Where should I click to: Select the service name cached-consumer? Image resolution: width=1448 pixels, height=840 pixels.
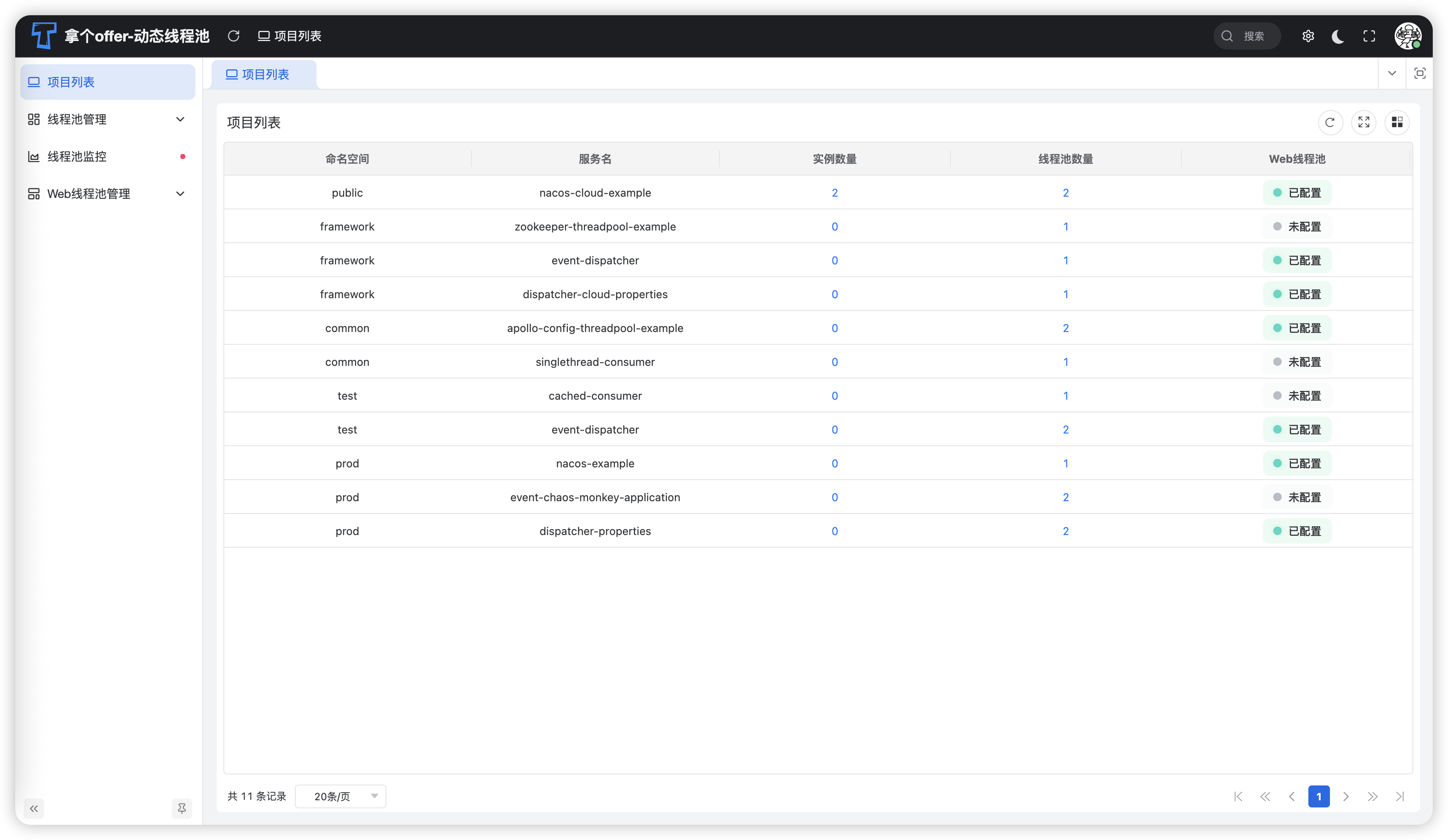pyautogui.click(x=595, y=396)
